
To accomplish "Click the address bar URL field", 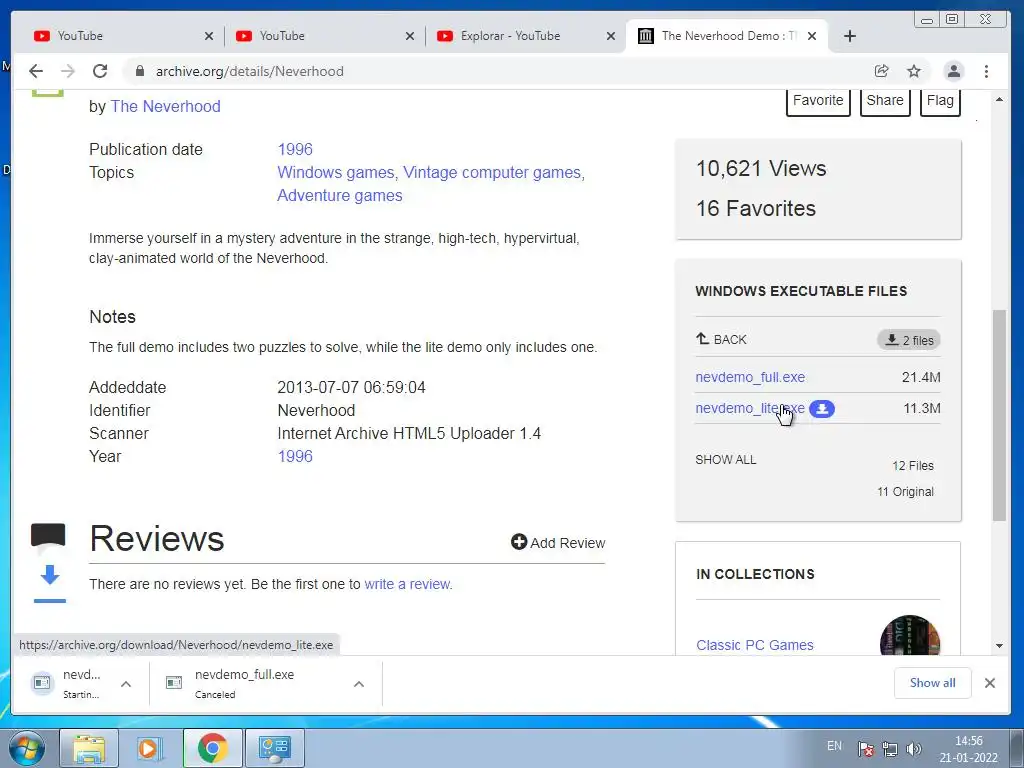I will click(496, 71).
